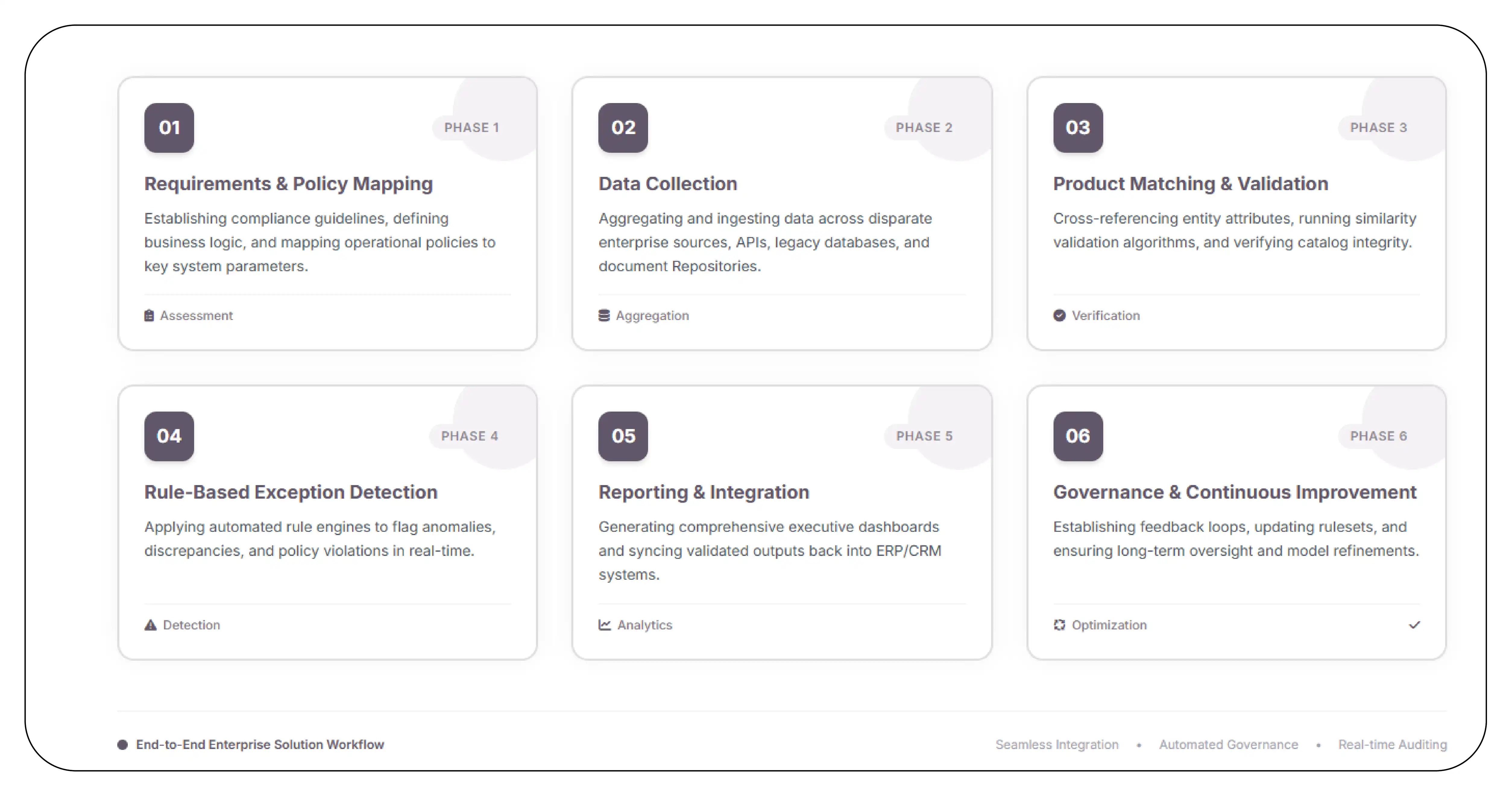Click the 03 step number badge

1078,128
